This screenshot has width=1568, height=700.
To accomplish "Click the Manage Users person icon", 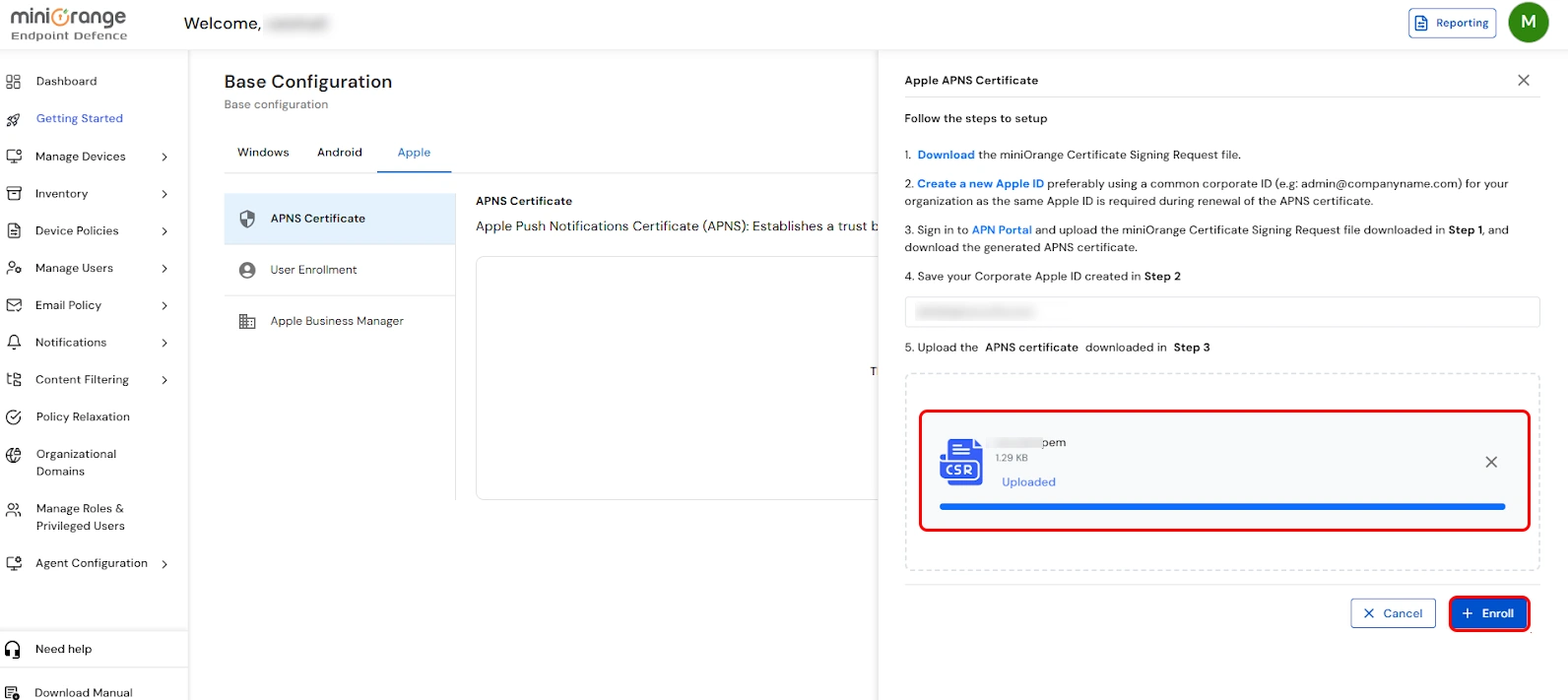I will [x=14, y=268].
